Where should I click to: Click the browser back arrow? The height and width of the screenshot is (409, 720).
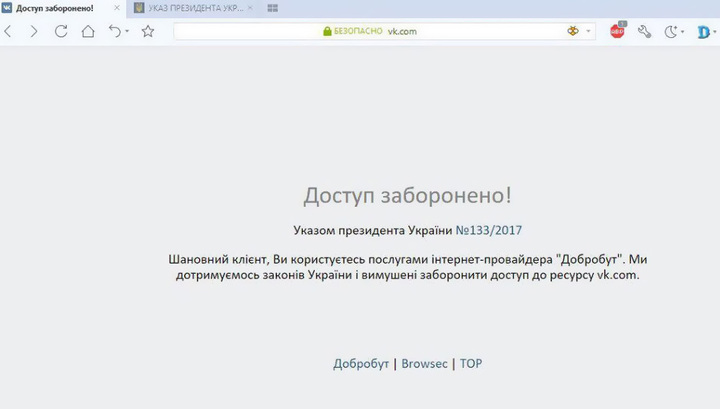[9, 31]
